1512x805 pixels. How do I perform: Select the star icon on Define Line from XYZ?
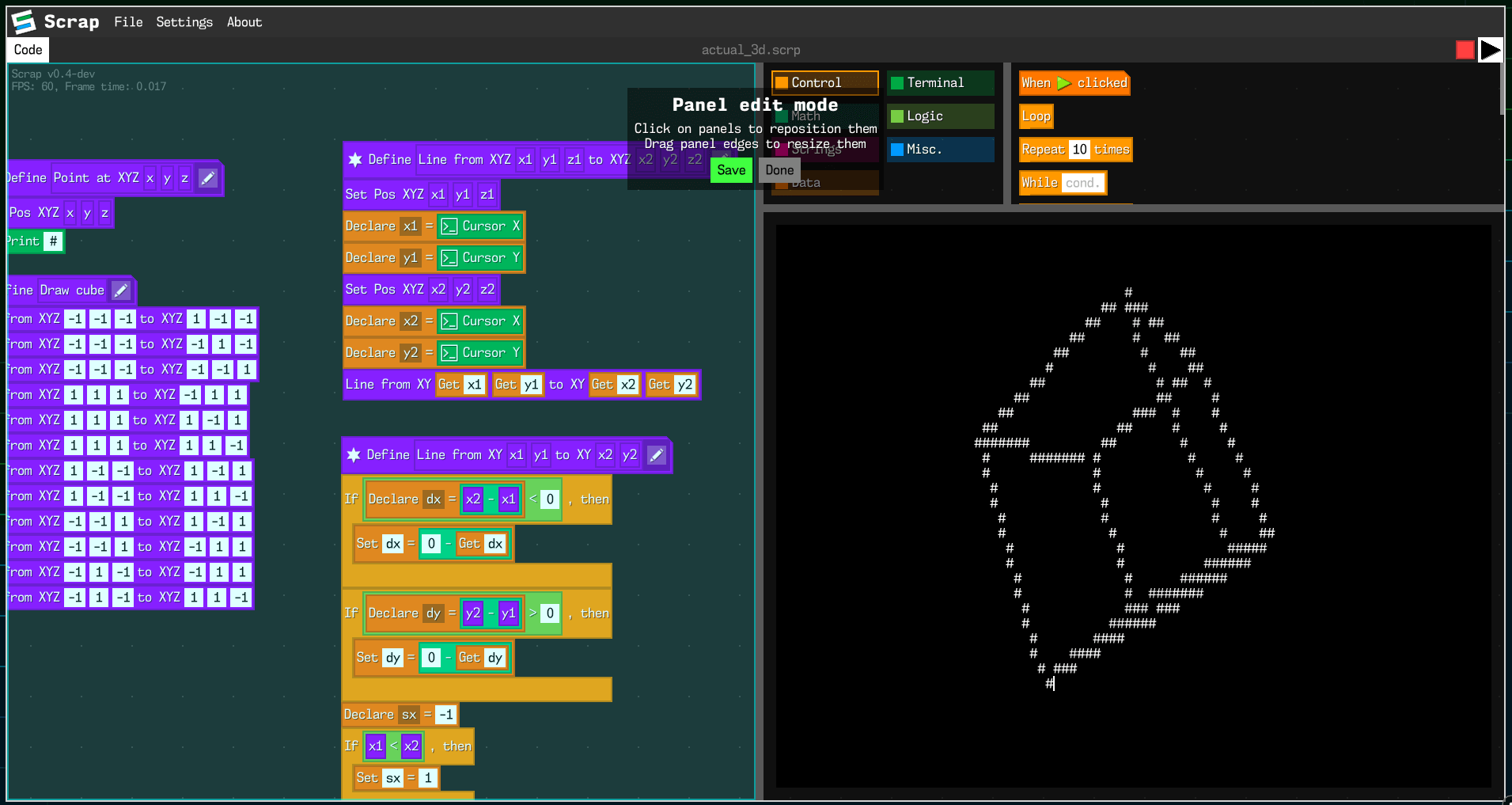click(x=355, y=159)
